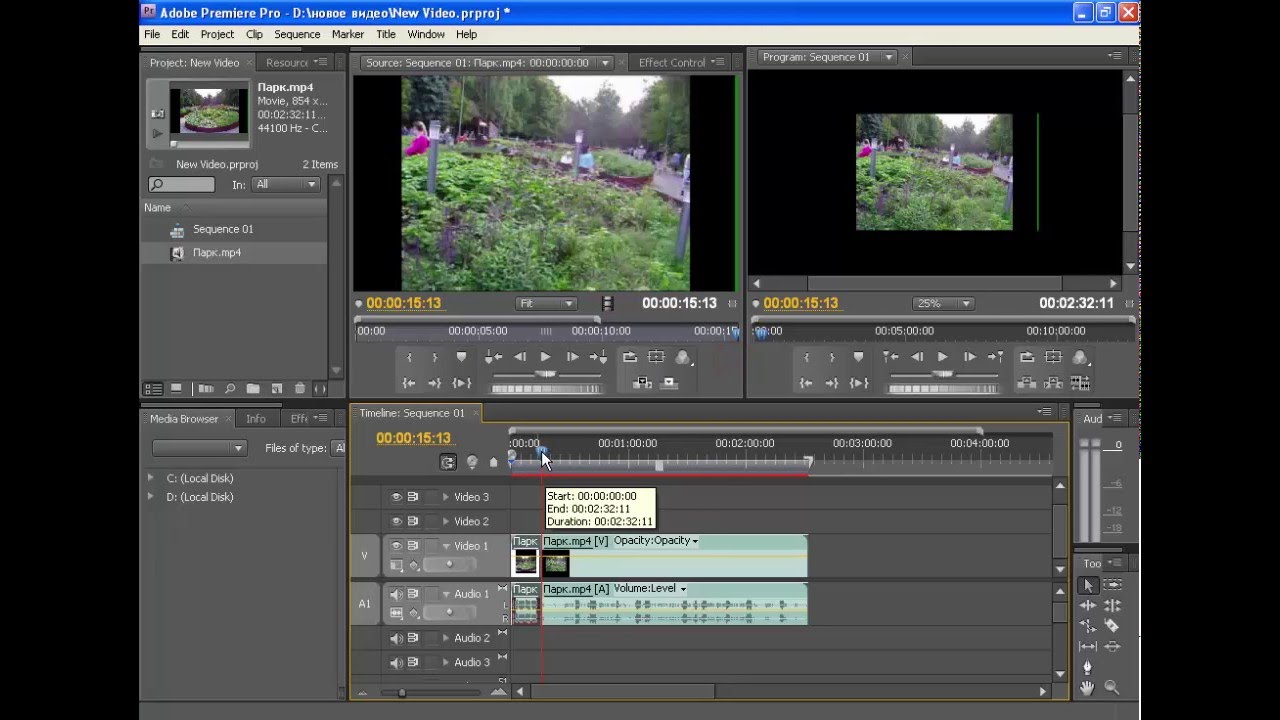
Task: Mute Audio 2 track with speaker toggle
Action: coord(396,638)
